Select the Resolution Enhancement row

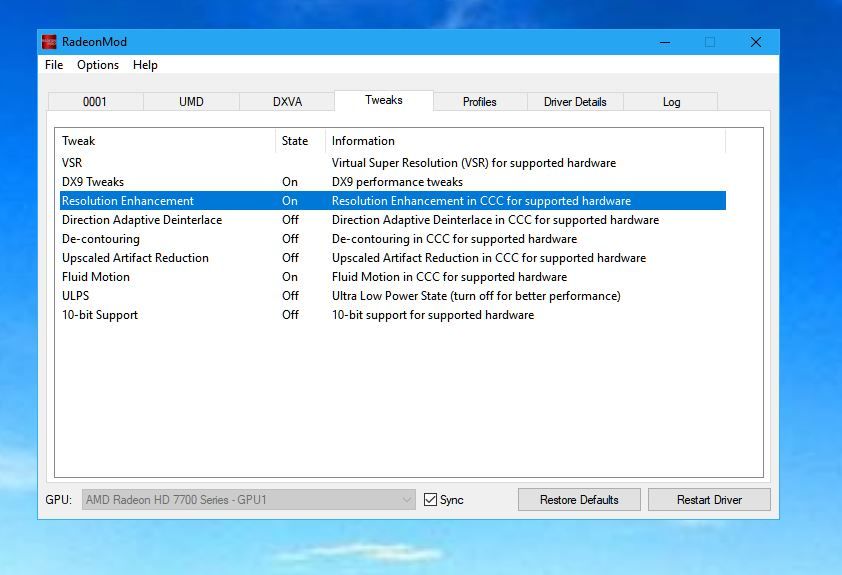click(393, 201)
